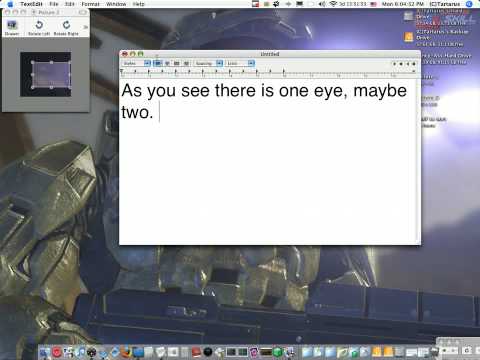Open the Styles dropdown in TextEdit
480x360 pixels.
[x=137, y=63]
